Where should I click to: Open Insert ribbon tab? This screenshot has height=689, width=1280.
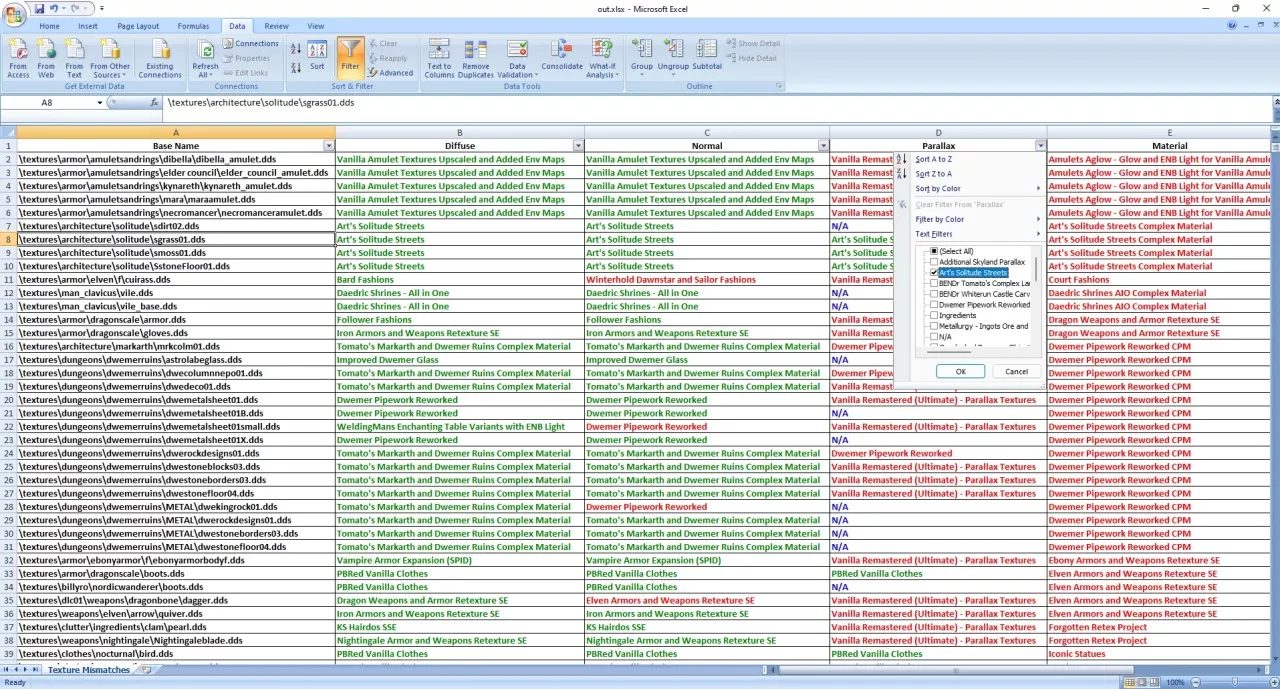tap(88, 26)
